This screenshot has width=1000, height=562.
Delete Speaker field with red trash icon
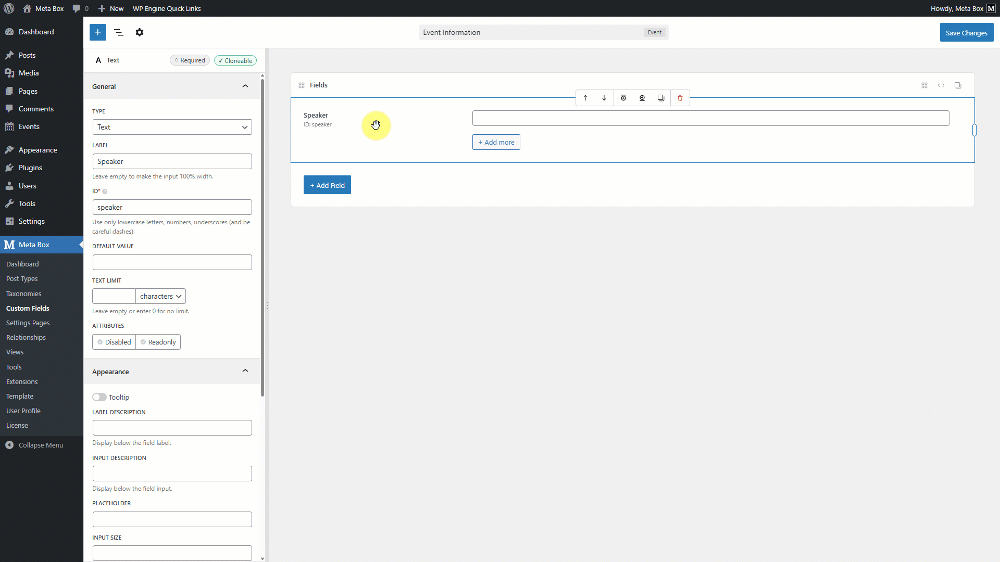(680, 98)
